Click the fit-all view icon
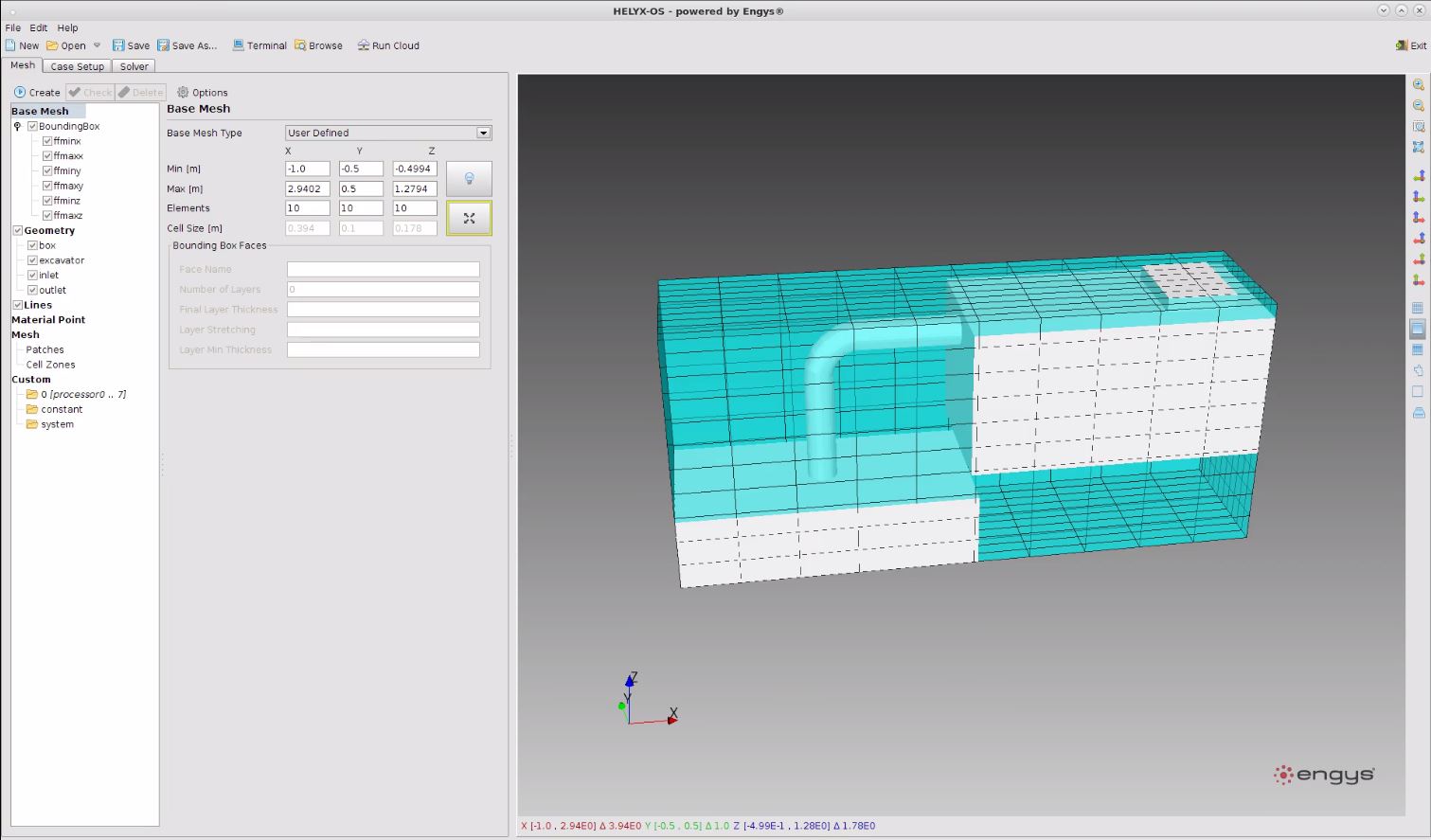Image resolution: width=1431 pixels, height=840 pixels. pyautogui.click(x=1418, y=148)
